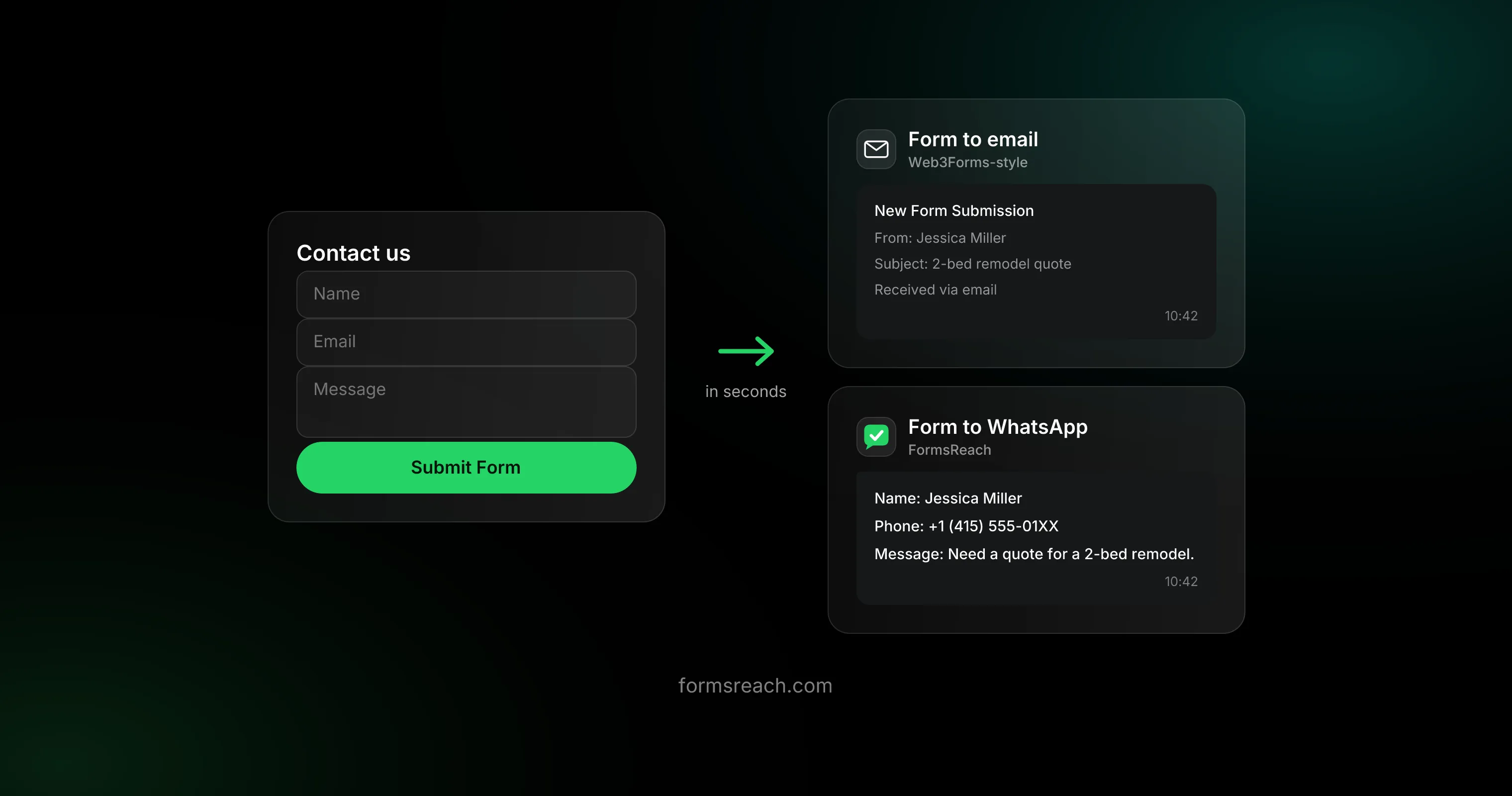Click 'Subject: 2-bed remodel quote' line
1512x796 pixels.
(972, 264)
